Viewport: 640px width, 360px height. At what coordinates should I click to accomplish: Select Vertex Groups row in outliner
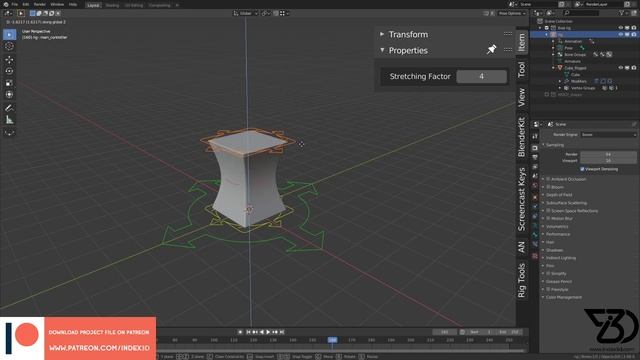[583, 88]
